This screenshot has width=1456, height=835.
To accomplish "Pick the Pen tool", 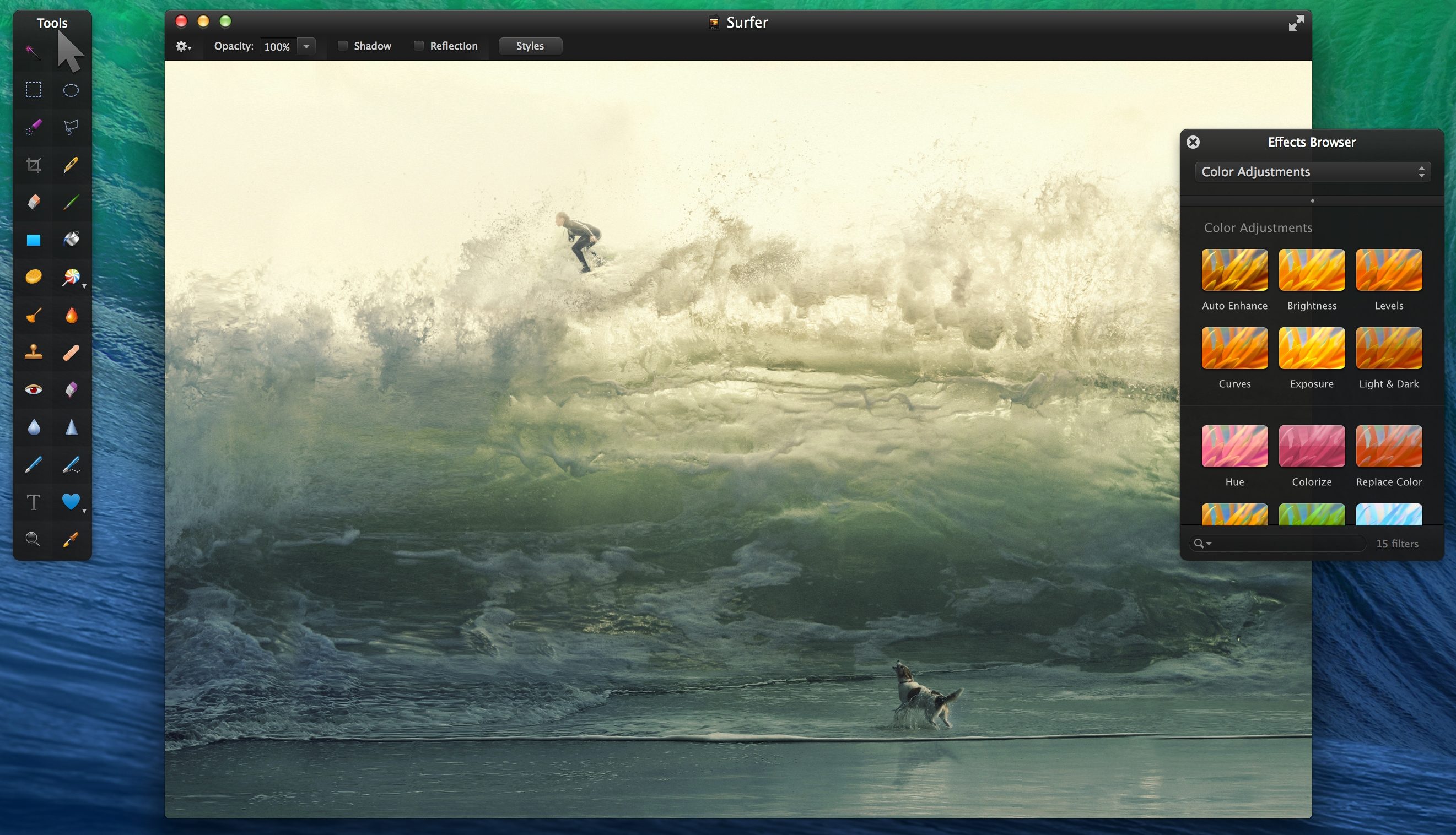I will click(33, 464).
